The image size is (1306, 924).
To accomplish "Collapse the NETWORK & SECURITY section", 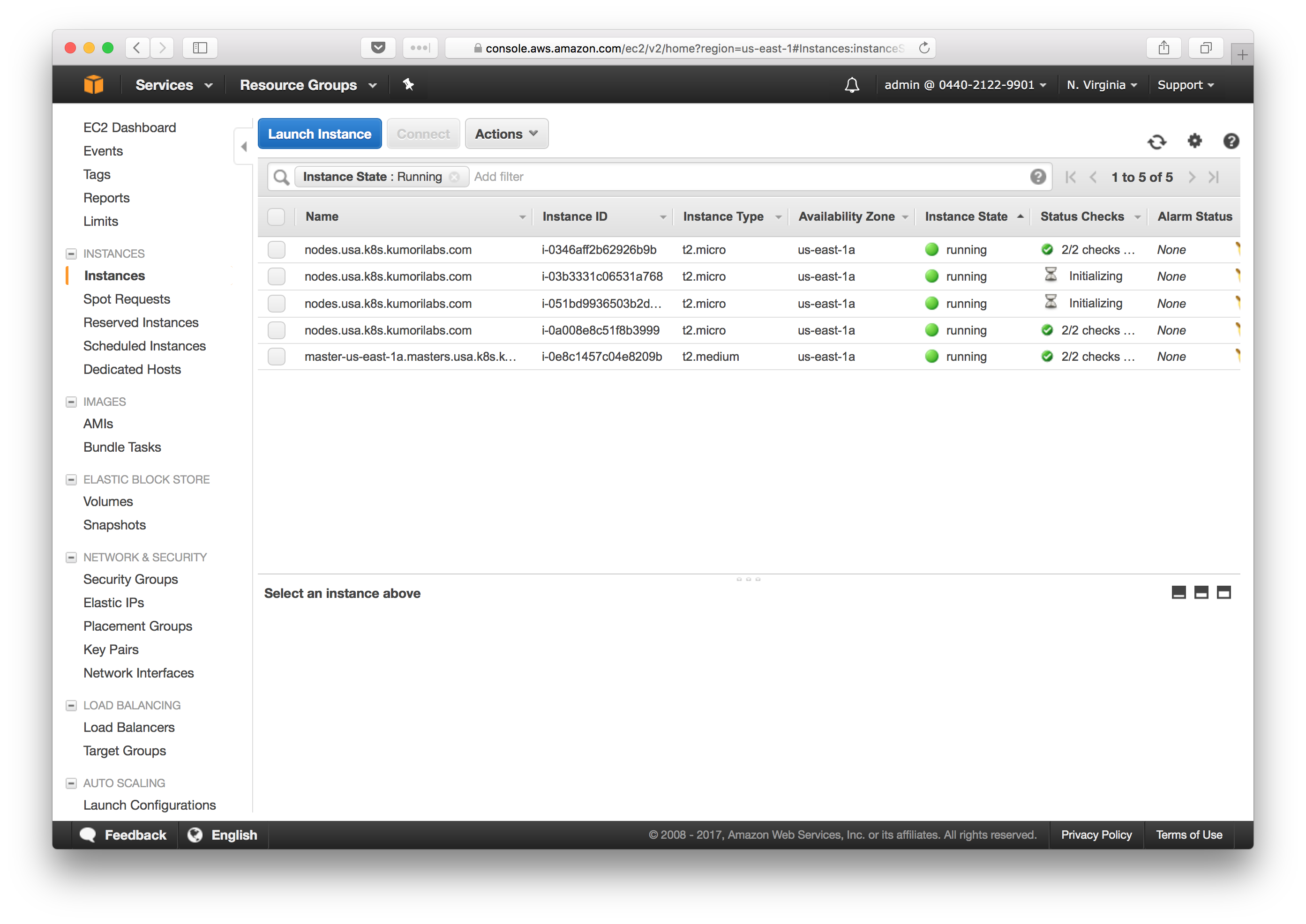I will (x=71, y=558).
